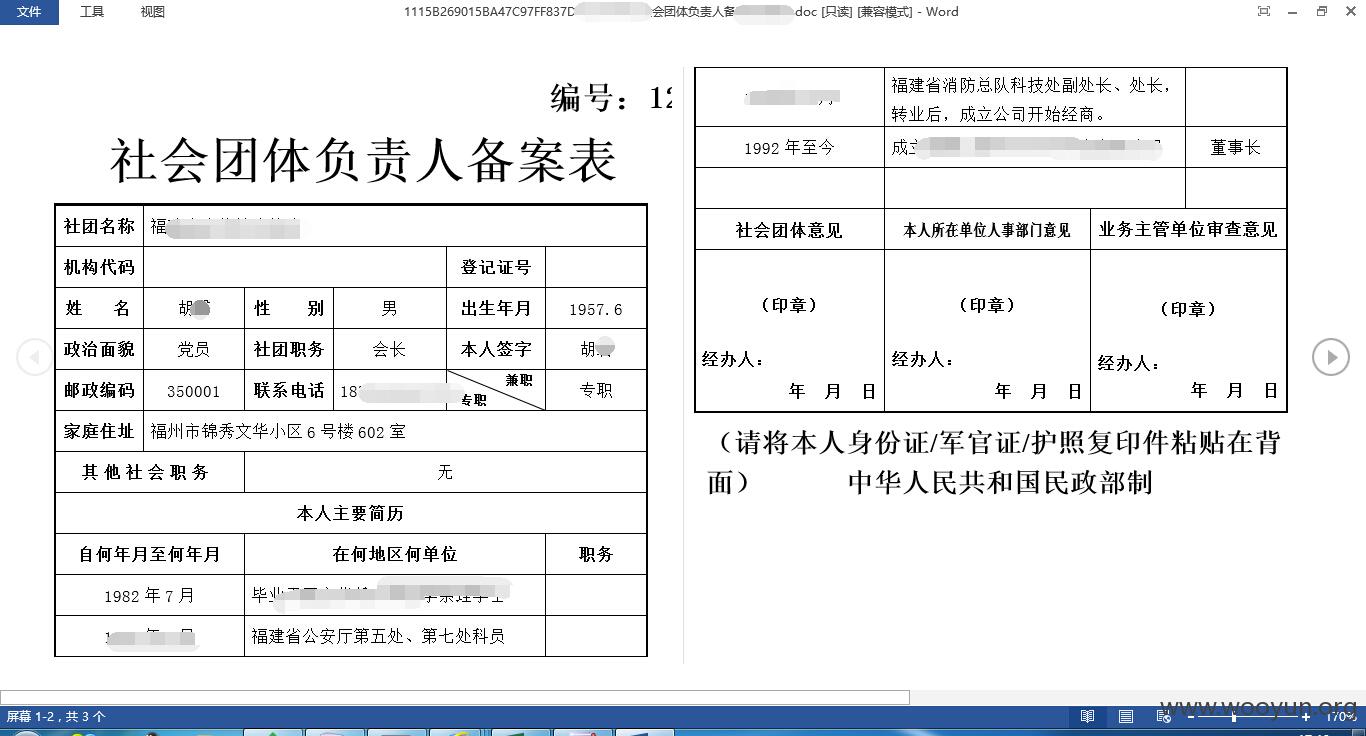The height and width of the screenshot is (736, 1366).
Task: Click the 本人签字 label cell
Action: 496,349
